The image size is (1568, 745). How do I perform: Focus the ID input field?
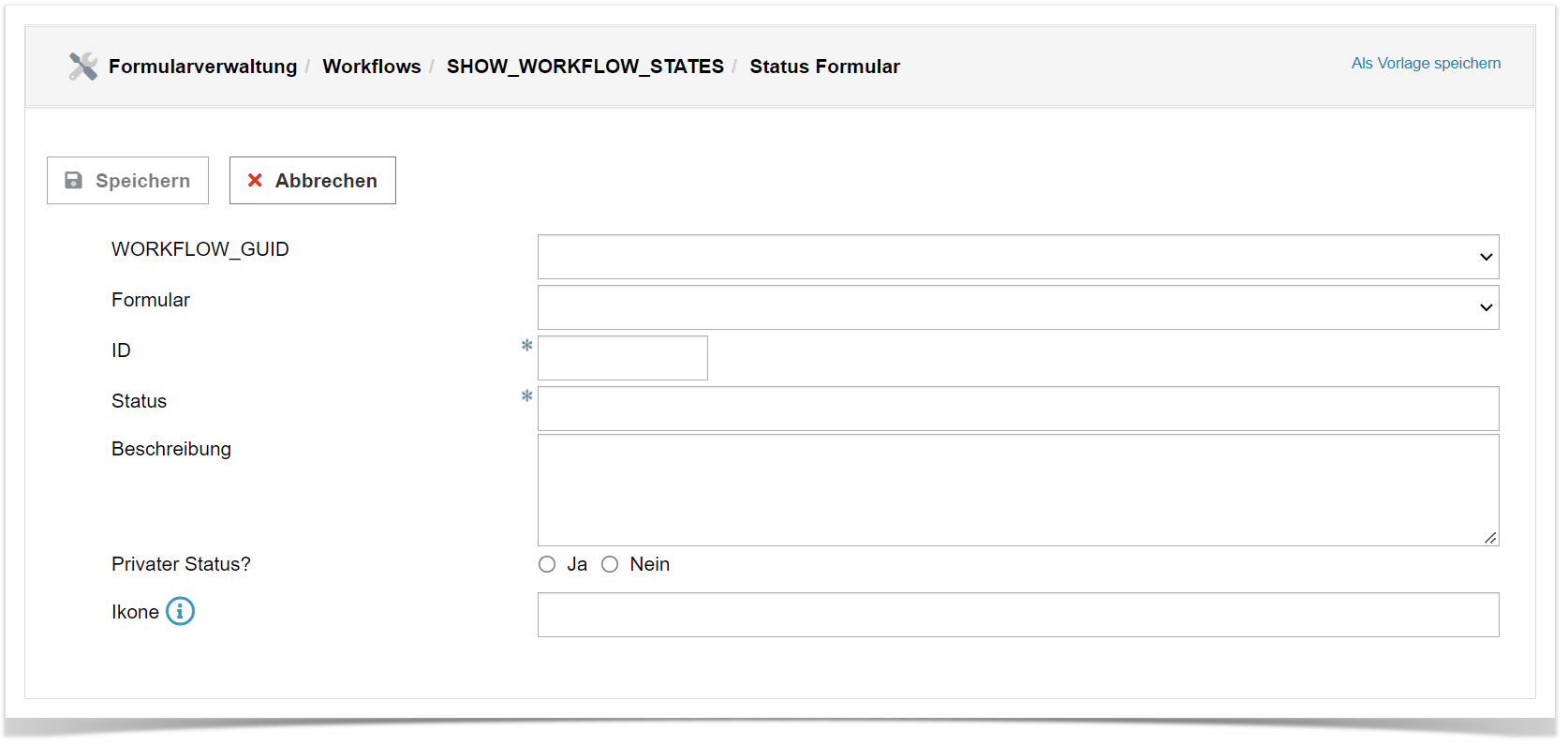[x=623, y=358]
